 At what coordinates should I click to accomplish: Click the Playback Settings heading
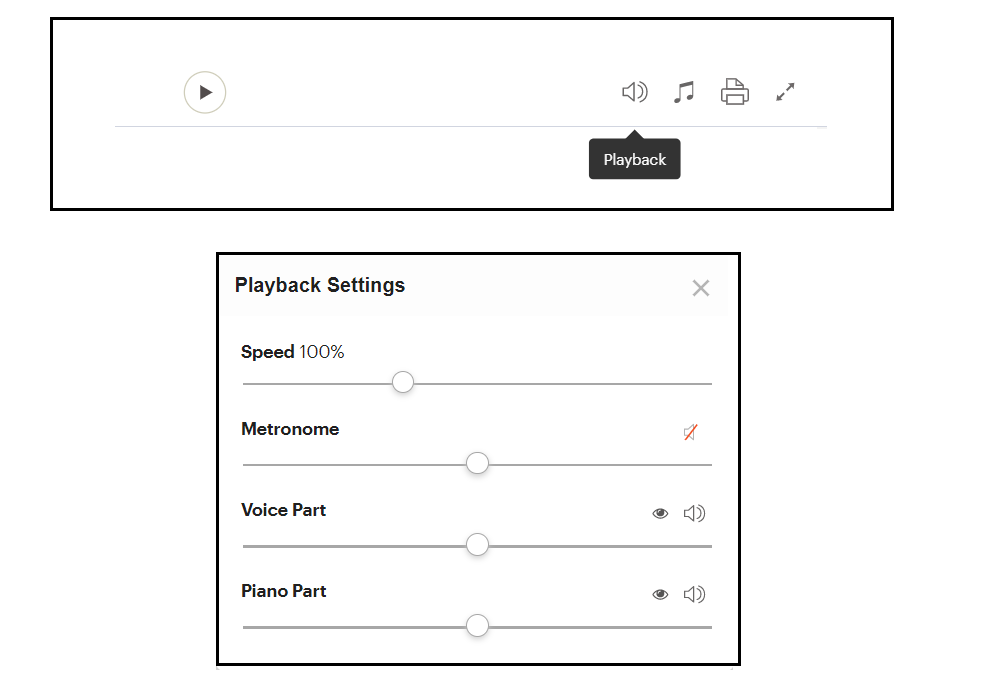320,285
